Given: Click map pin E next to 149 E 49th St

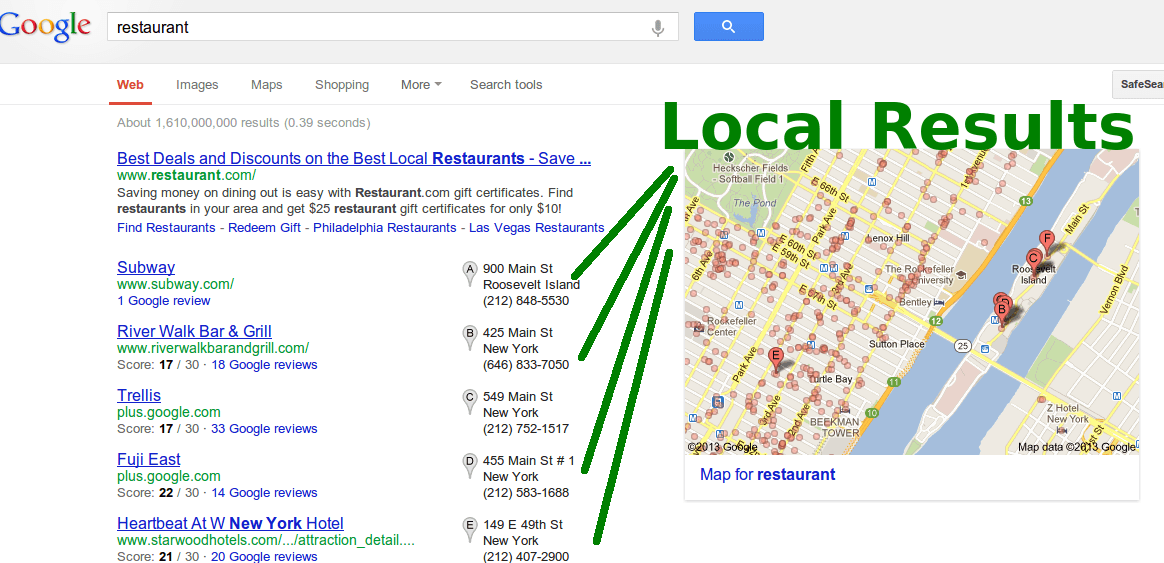Looking at the screenshot, I should (469, 529).
